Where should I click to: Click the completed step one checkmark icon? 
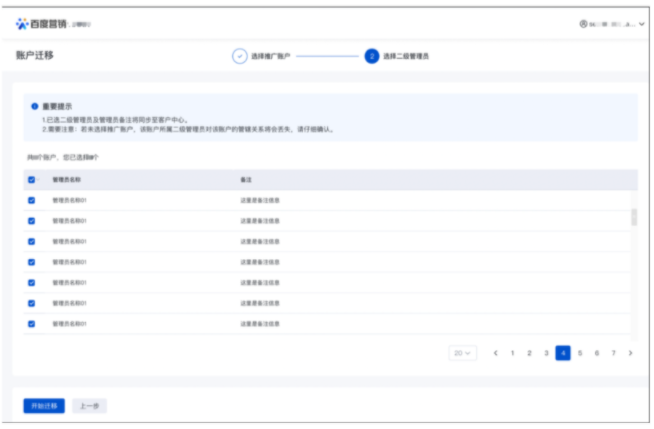(239, 56)
